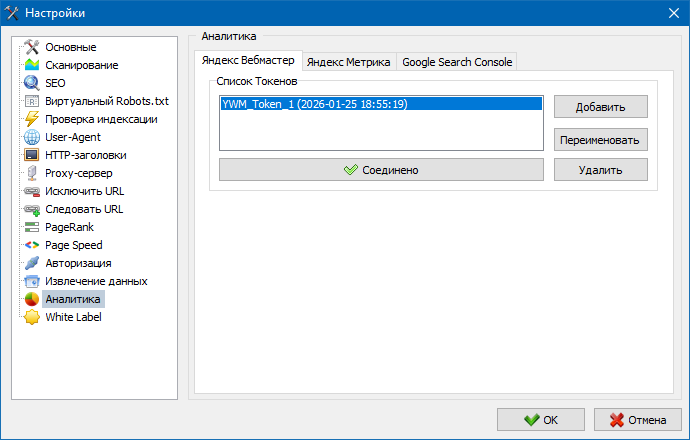Viewport: 690px width, 440px height.
Task: Click the Переименовать button
Action: 600,139
